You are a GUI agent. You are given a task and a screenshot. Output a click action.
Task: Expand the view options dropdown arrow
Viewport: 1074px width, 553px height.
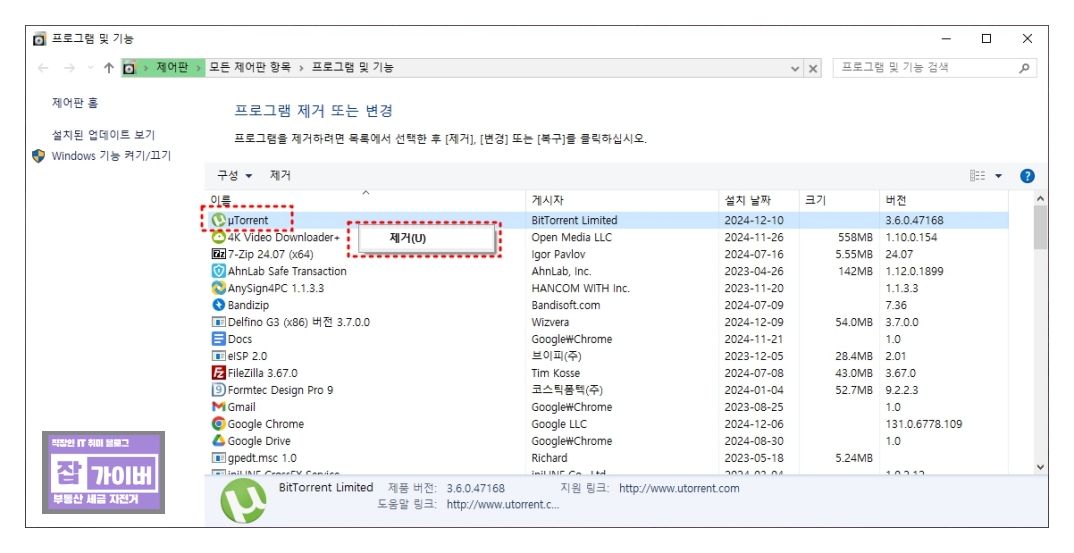(999, 176)
